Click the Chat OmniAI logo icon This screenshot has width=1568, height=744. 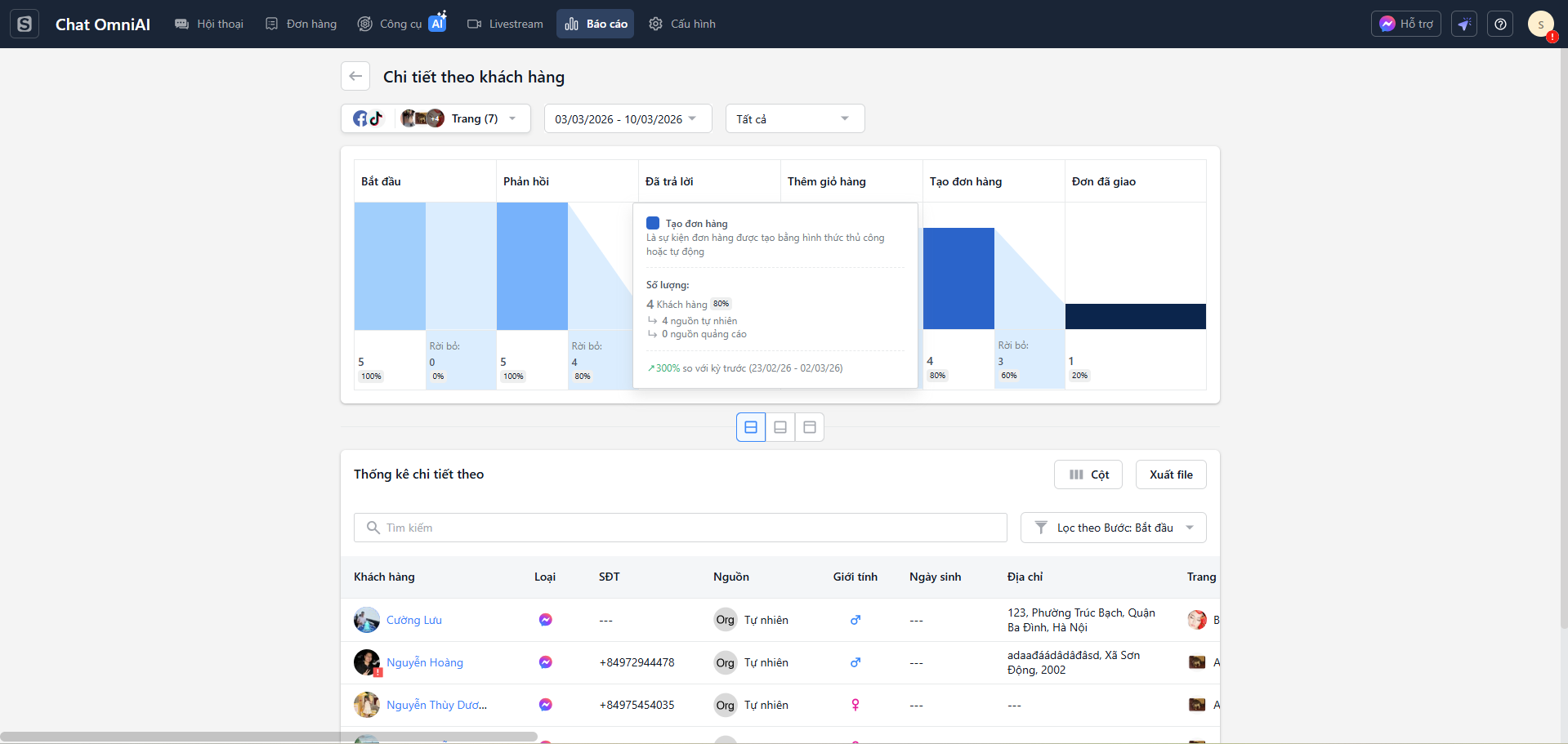(x=25, y=24)
